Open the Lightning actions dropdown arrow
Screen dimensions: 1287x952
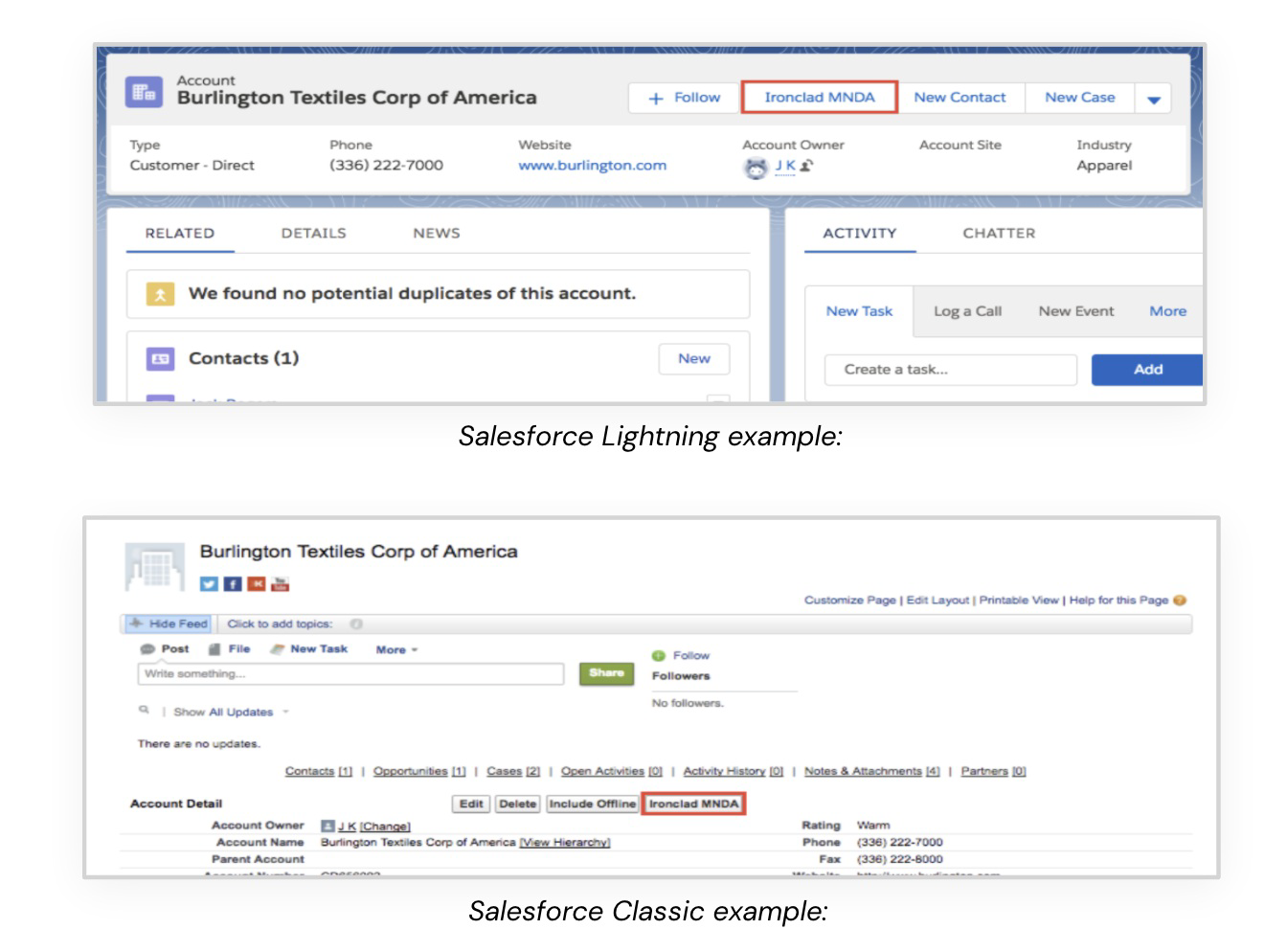click(1154, 98)
